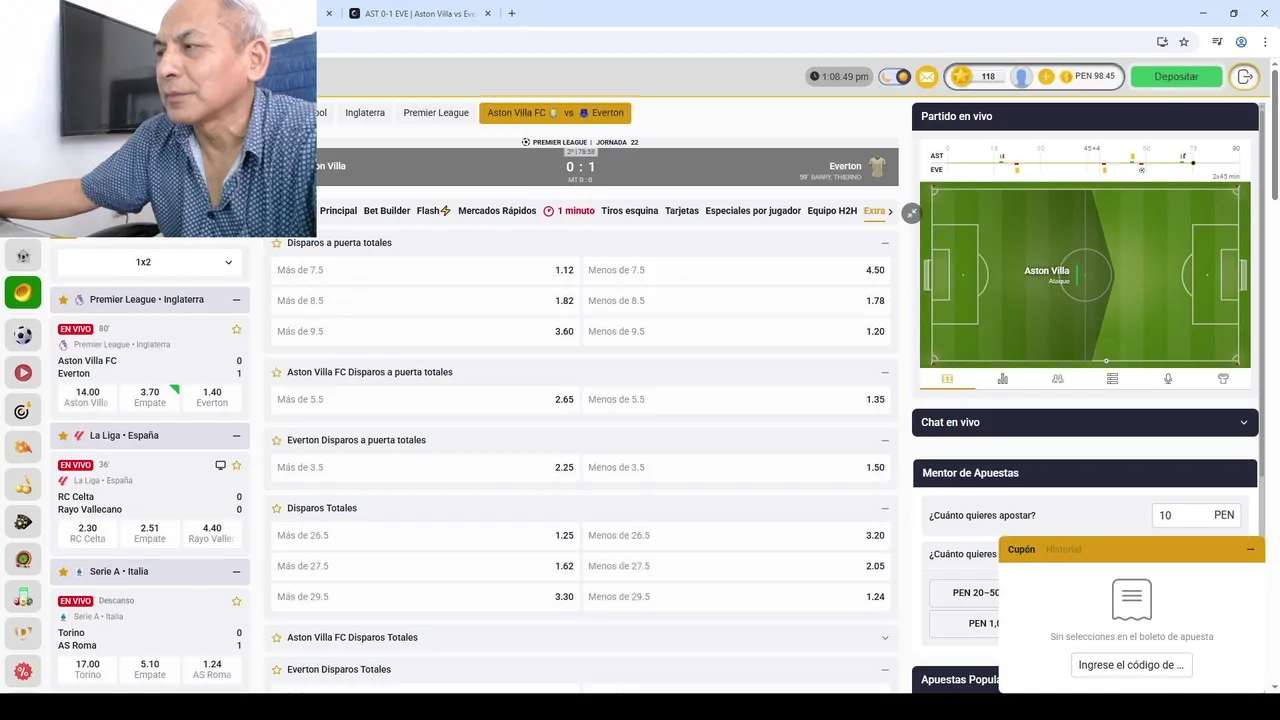
Task: Click the logout exit icon
Action: [1245, 77]
